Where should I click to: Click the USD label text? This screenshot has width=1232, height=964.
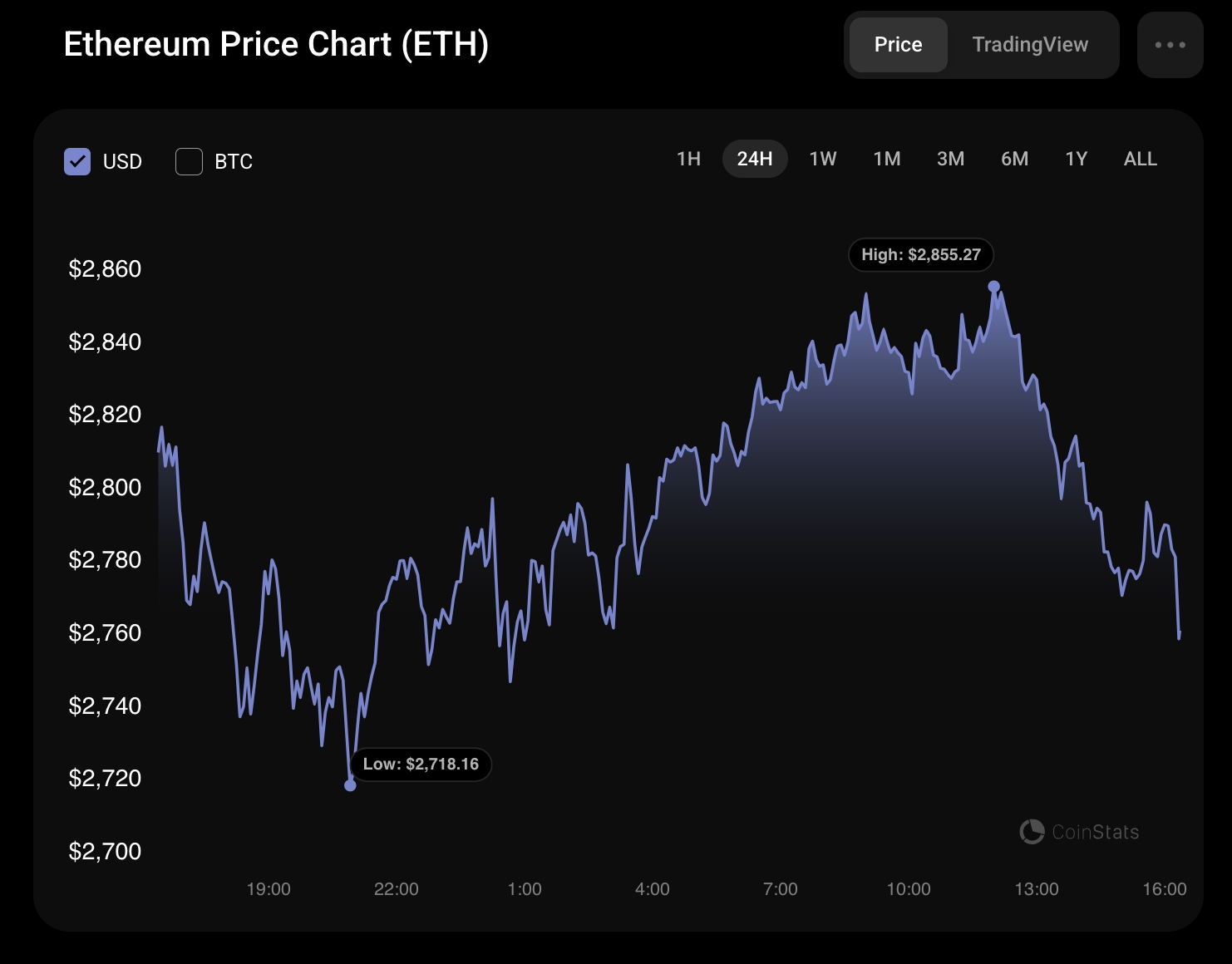pyautogui.click(x=122, y=162)
